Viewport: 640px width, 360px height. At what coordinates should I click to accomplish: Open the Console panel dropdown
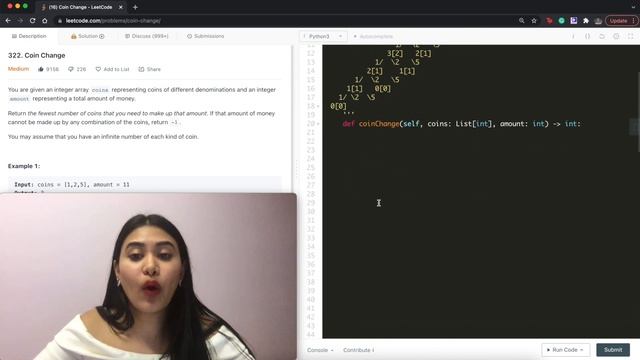coord(320,350)
